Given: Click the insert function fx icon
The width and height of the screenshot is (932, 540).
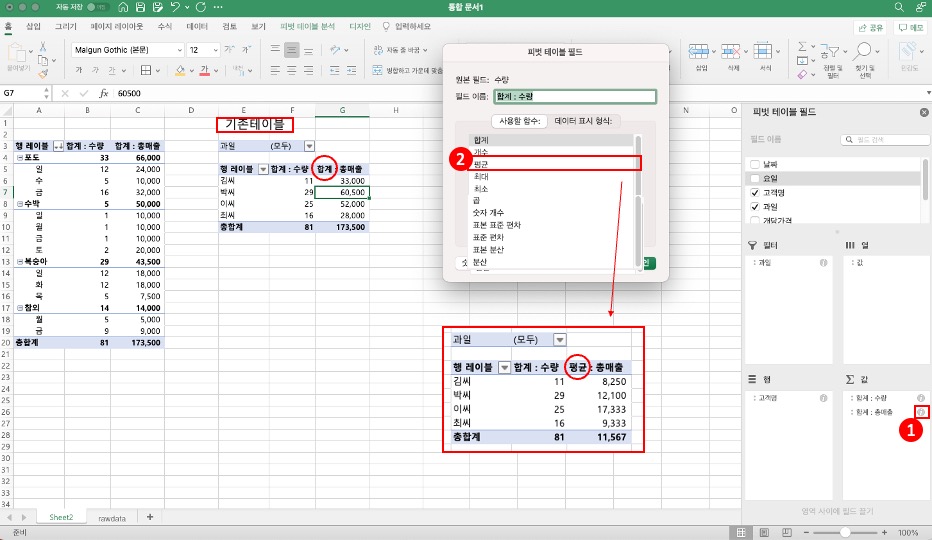Looking at the screenshot, I should click(103, 92).
